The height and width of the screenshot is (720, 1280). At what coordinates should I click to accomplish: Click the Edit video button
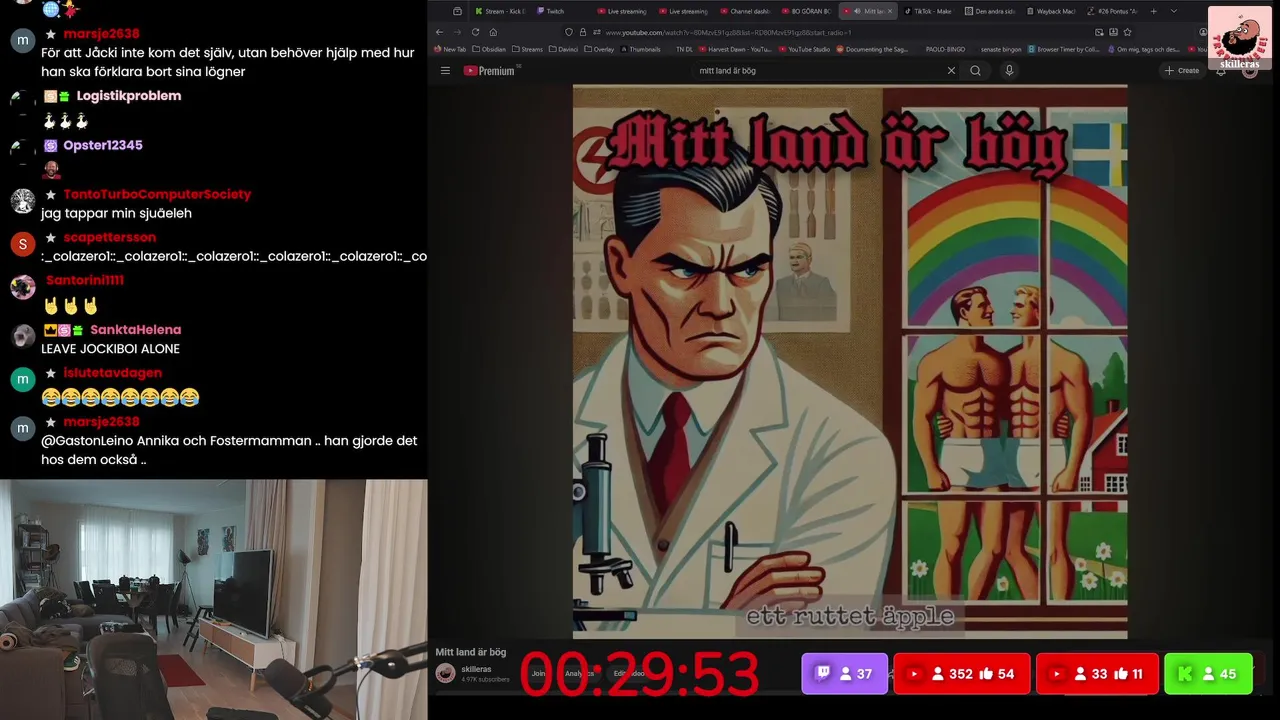tap(630, 674)
